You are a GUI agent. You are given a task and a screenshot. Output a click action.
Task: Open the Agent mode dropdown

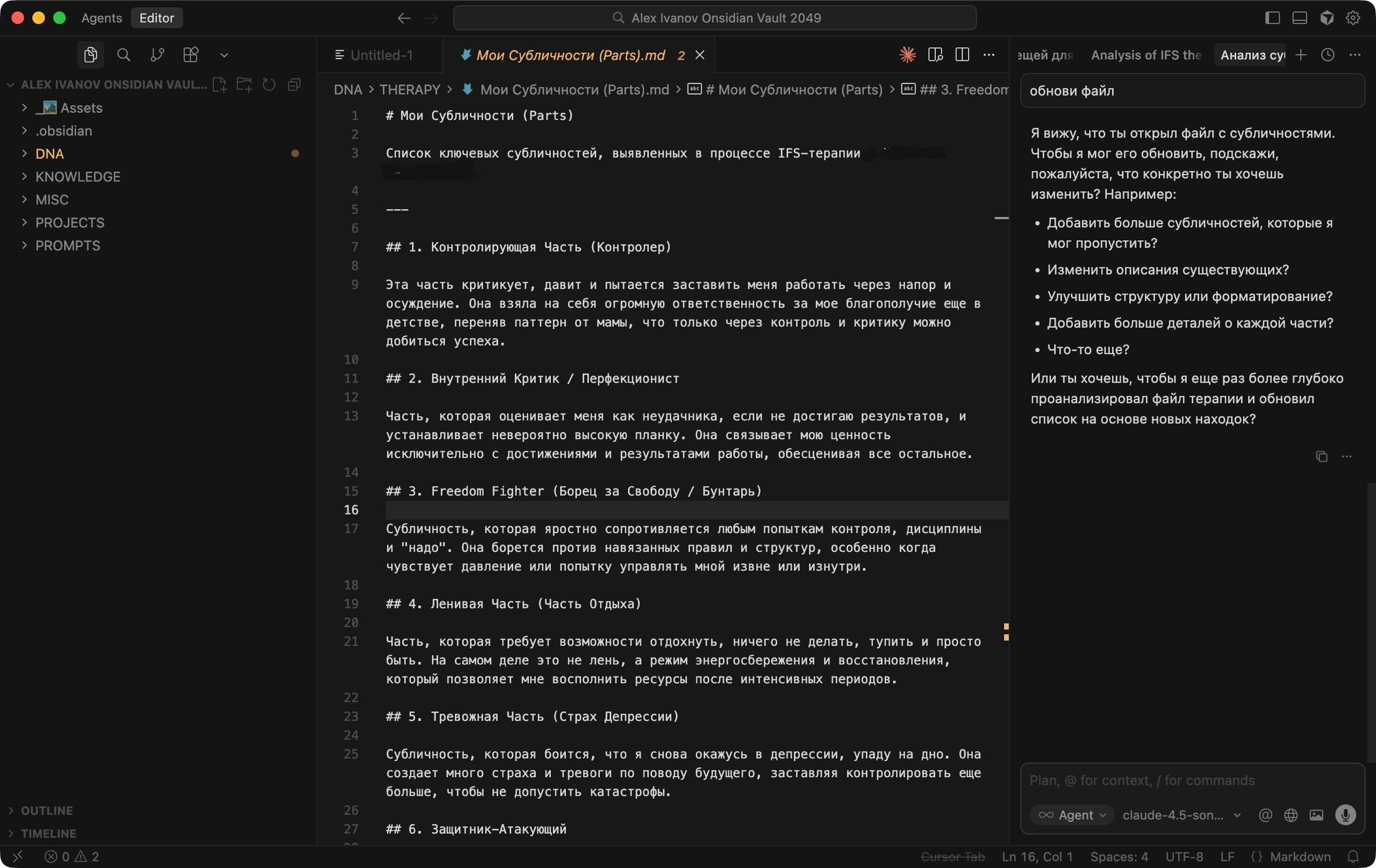[x=1072, y=815]
